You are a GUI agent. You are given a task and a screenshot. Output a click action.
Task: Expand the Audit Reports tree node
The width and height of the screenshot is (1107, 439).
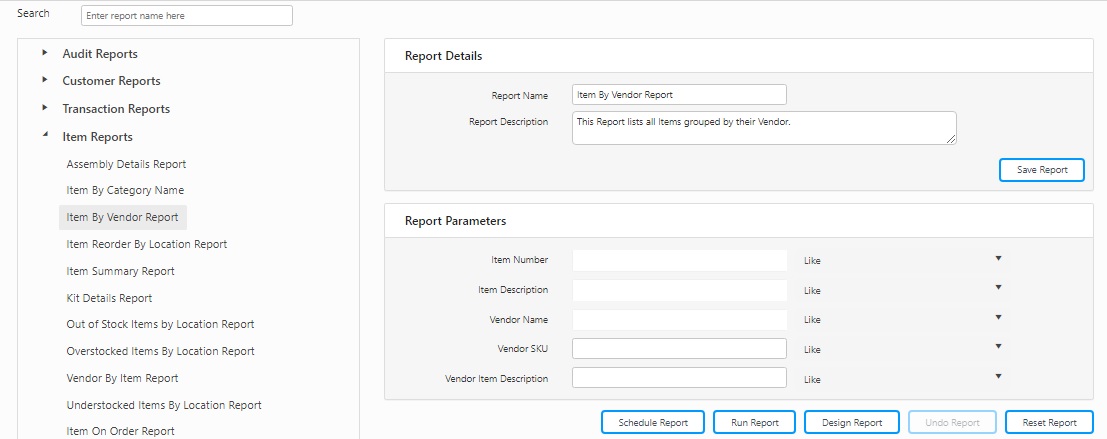tap(44, 53)
